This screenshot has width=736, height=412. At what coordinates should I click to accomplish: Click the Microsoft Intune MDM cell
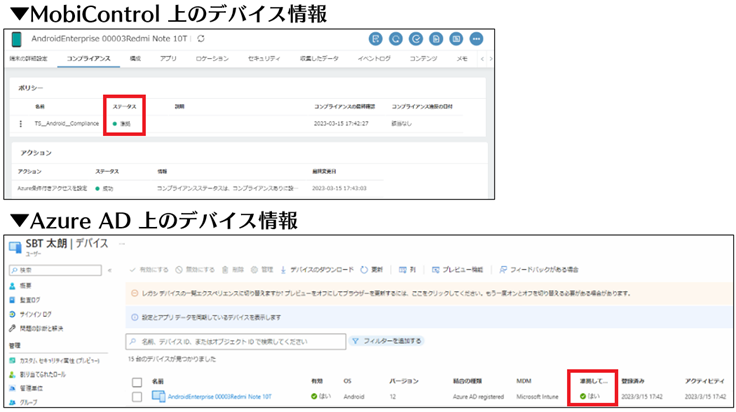(x=537, y=397)
